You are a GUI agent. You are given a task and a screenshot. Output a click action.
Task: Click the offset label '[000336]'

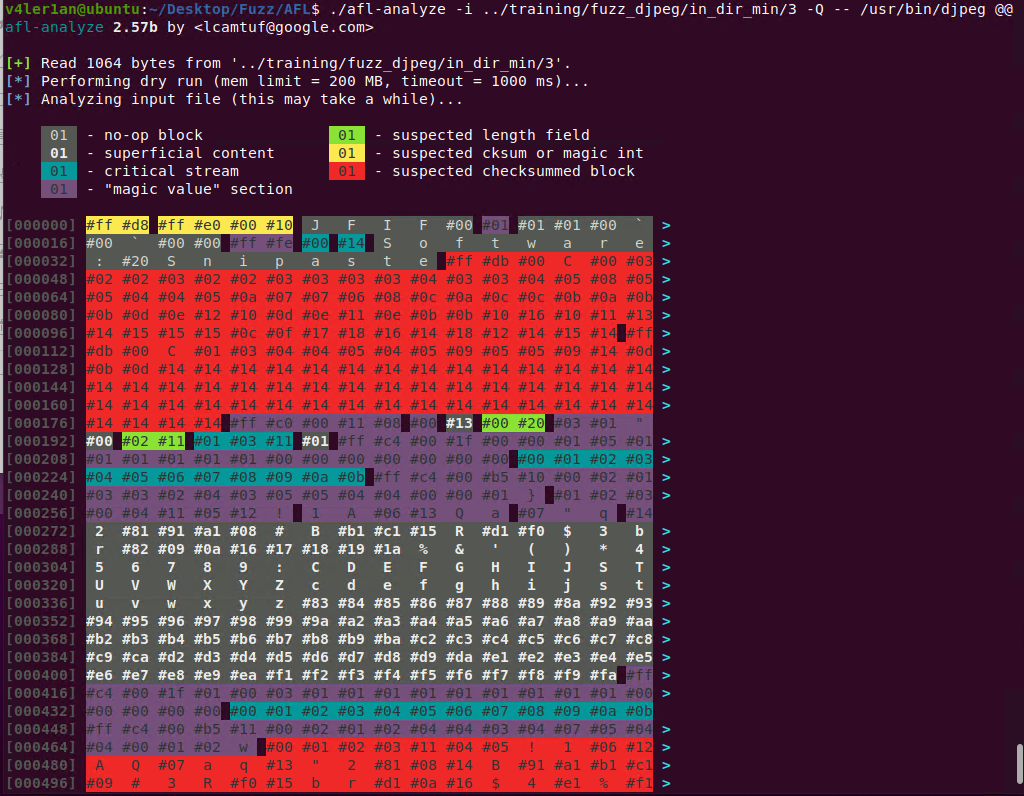[x=40, y=603]
